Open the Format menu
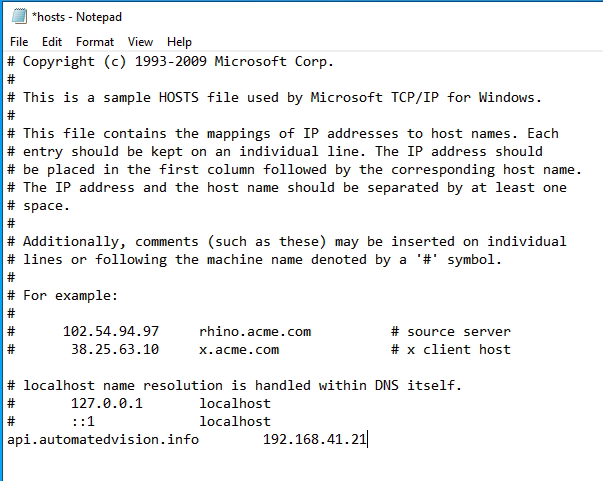 (95, 42)
